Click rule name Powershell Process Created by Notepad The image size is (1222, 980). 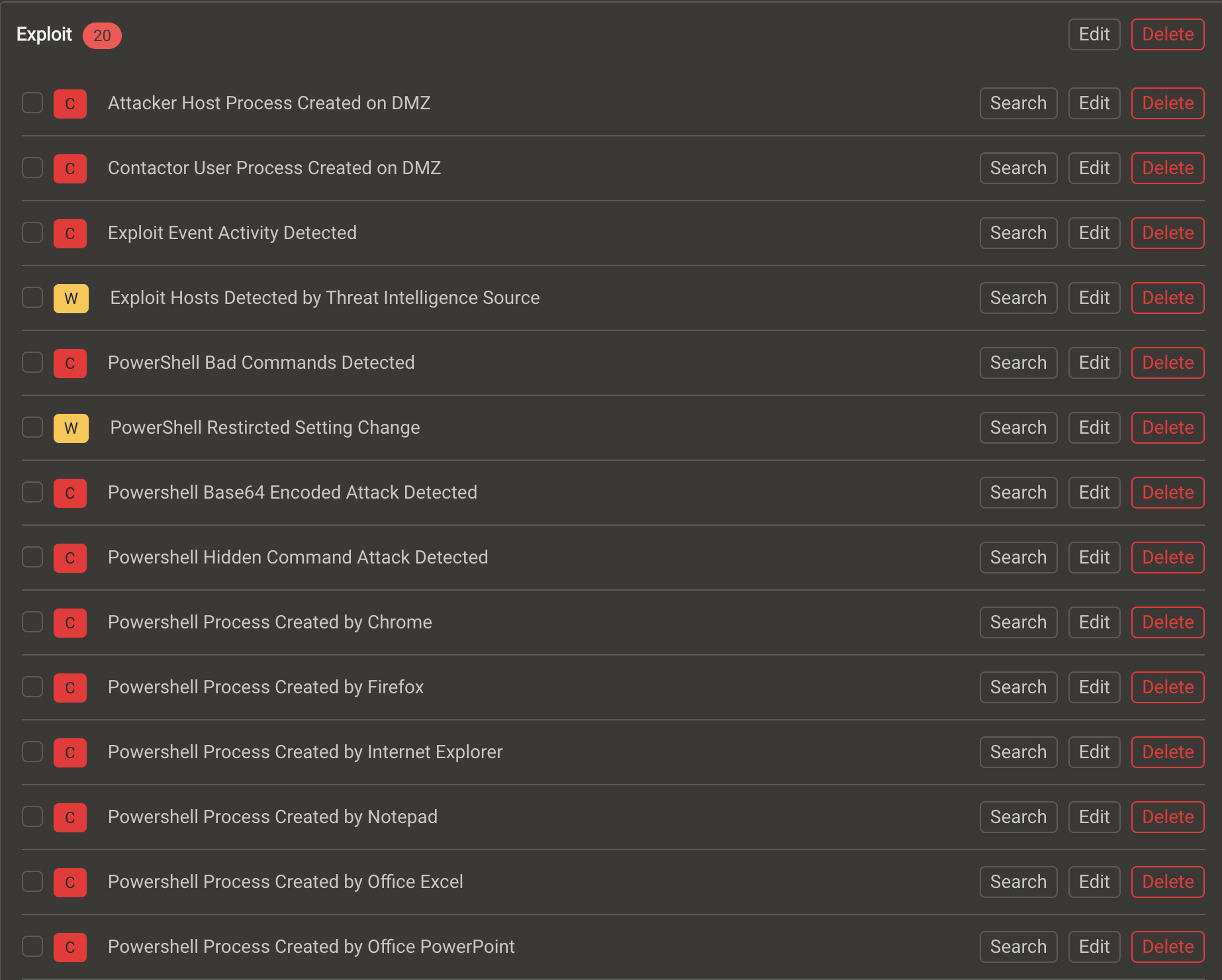coord(273,817)
